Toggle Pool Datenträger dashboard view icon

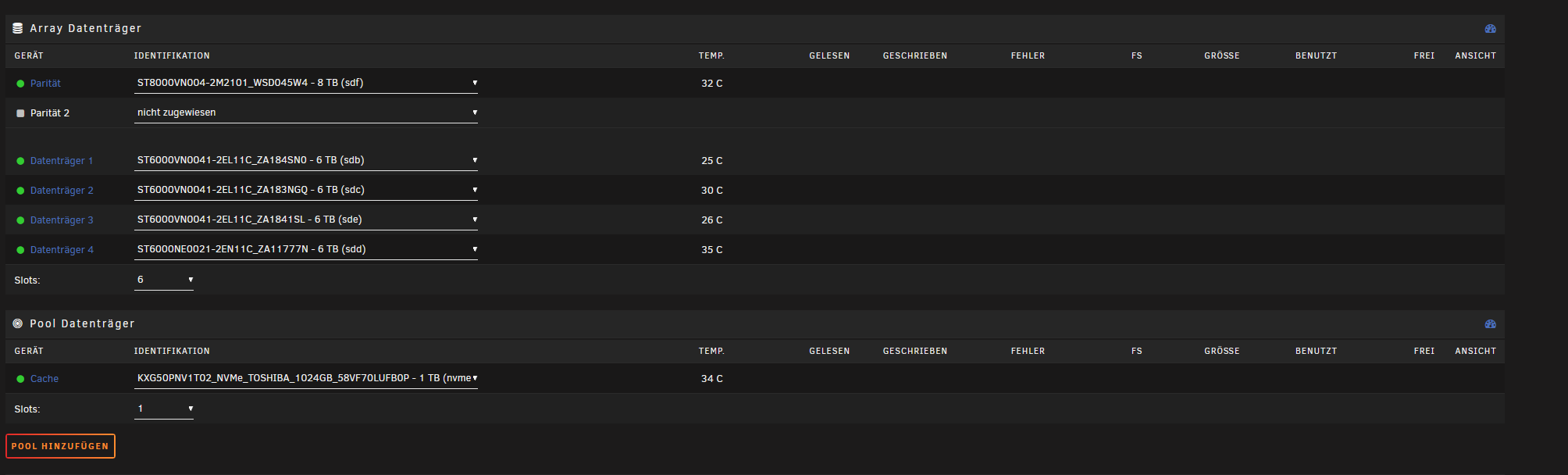point(1490,323)
